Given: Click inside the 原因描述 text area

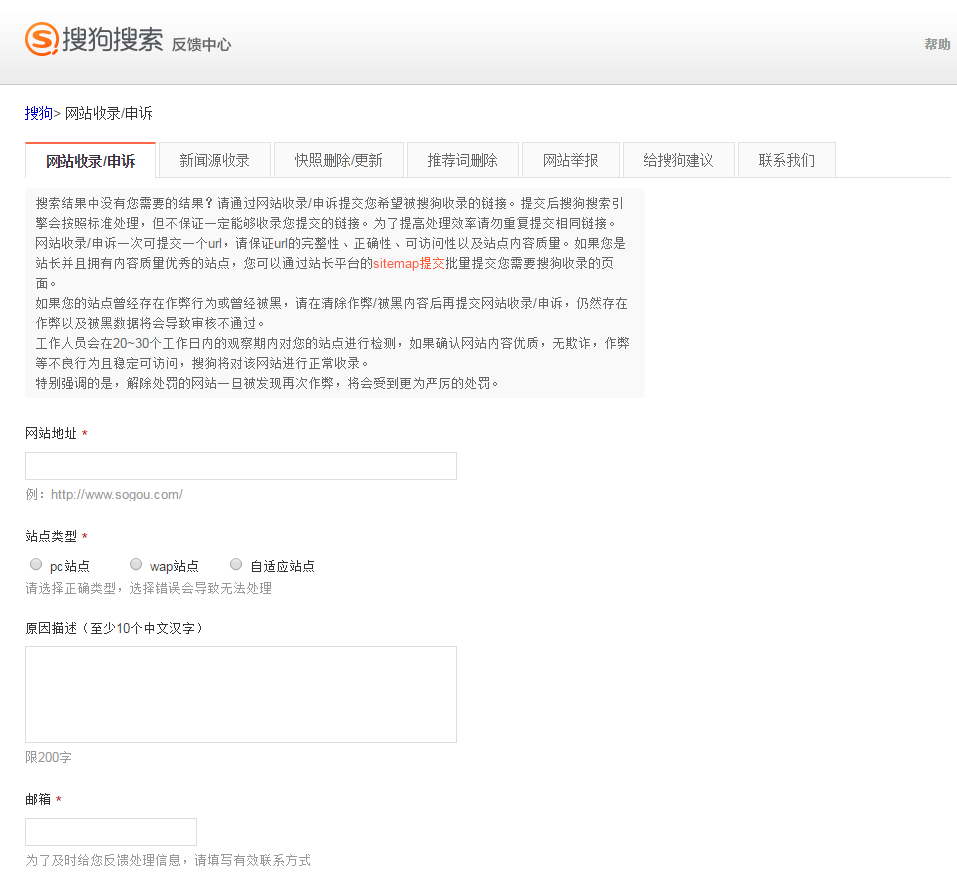Looking at the screenshot, I should click(240, 694).
